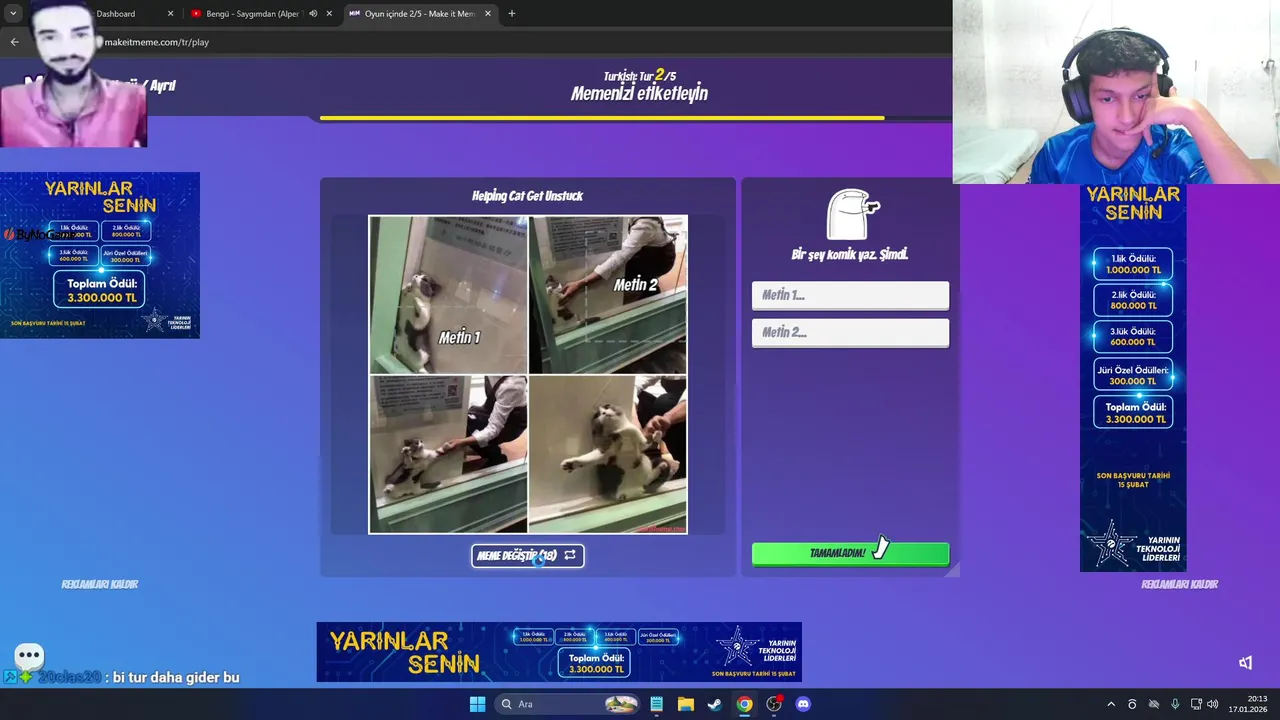1280x720 pixels.
Task: Click Metin 2 caption on meme image
Action: pyautogui.click(x=636, y=285)
